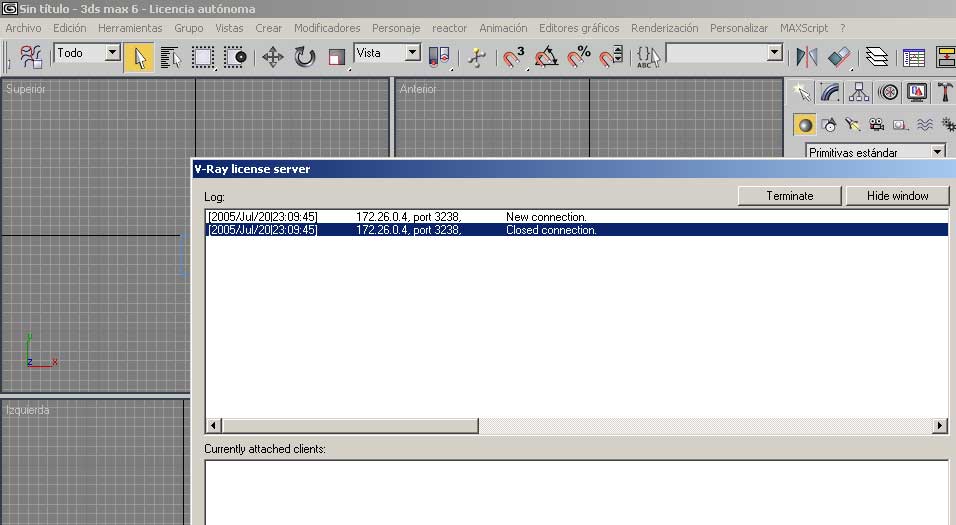Image resolution: width=956 pixels, height=525 pixels.
Task: Open the Personalizar menu
Action: pyautogui.click(x=738, y=28)
